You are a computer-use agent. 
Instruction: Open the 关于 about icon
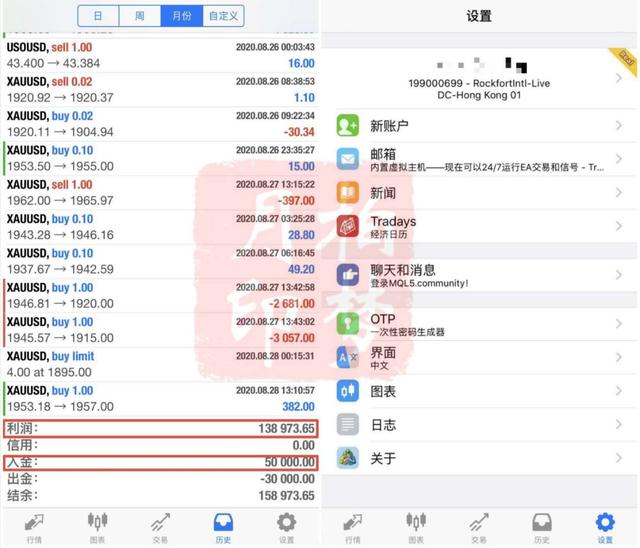[x=348, y=458]
